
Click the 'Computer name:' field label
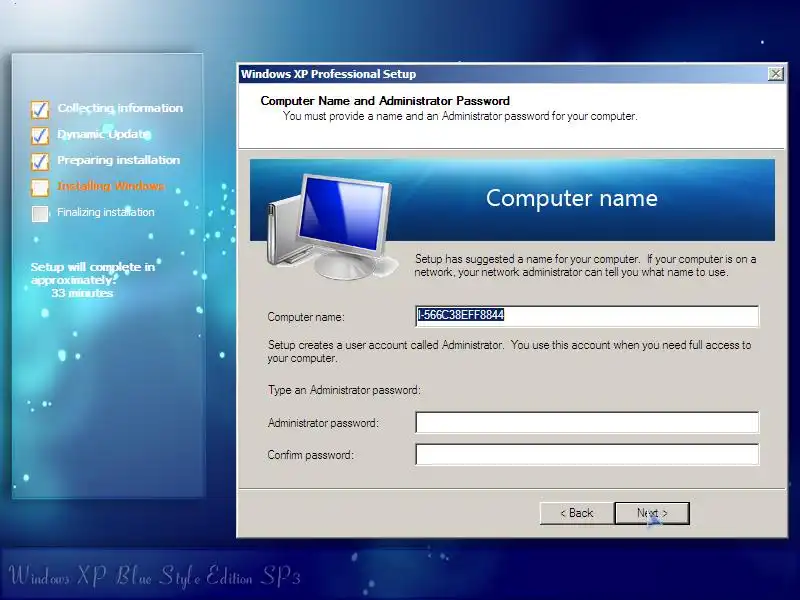[306, 317]
